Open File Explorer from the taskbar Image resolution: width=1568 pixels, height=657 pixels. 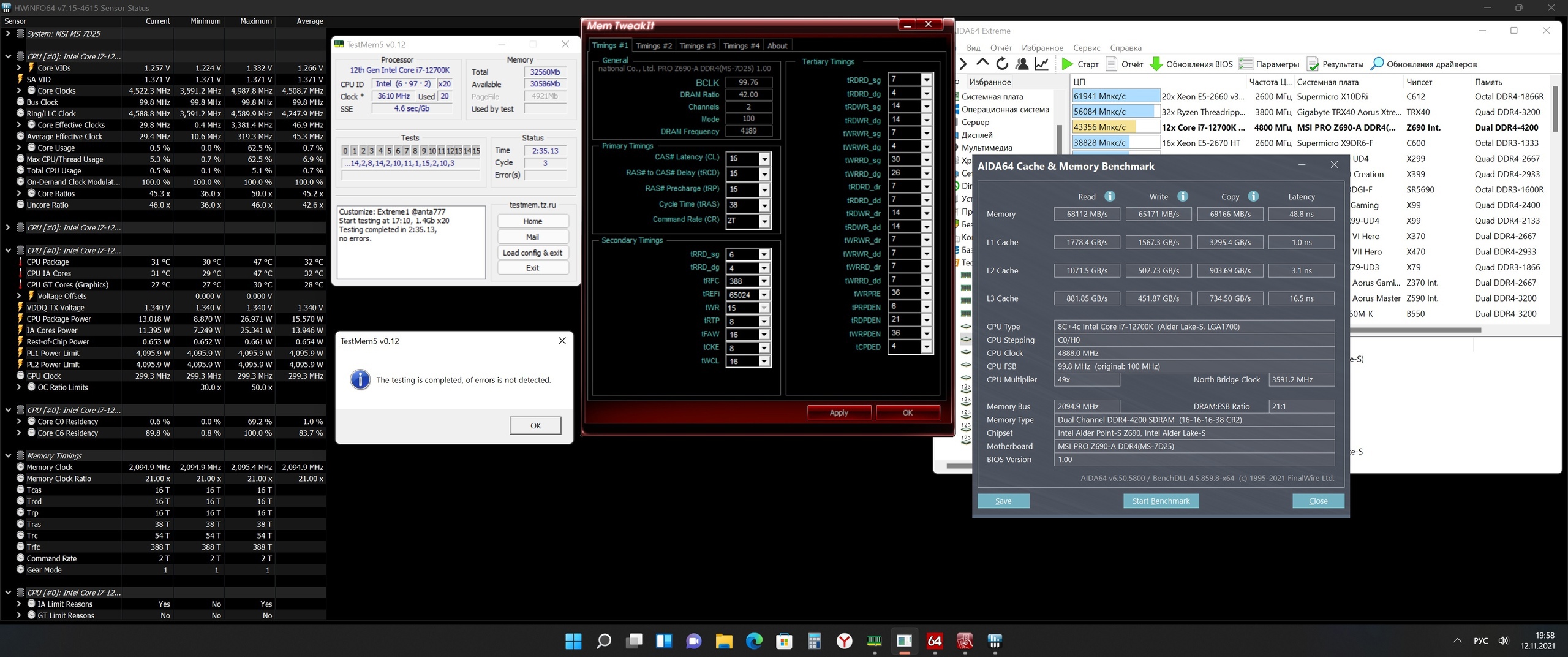[x=724, y=641]
